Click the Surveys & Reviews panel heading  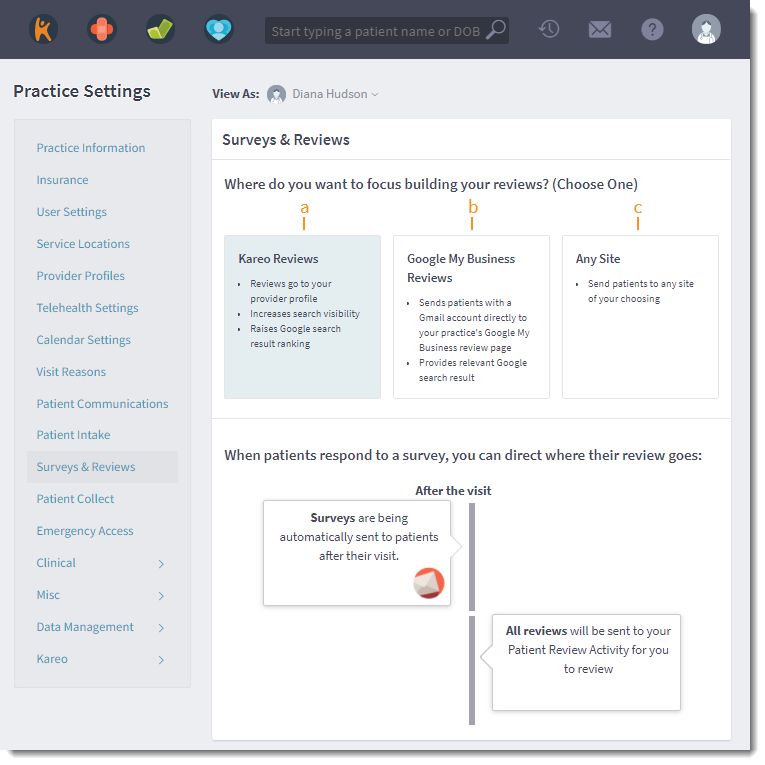tap(286, 140)
